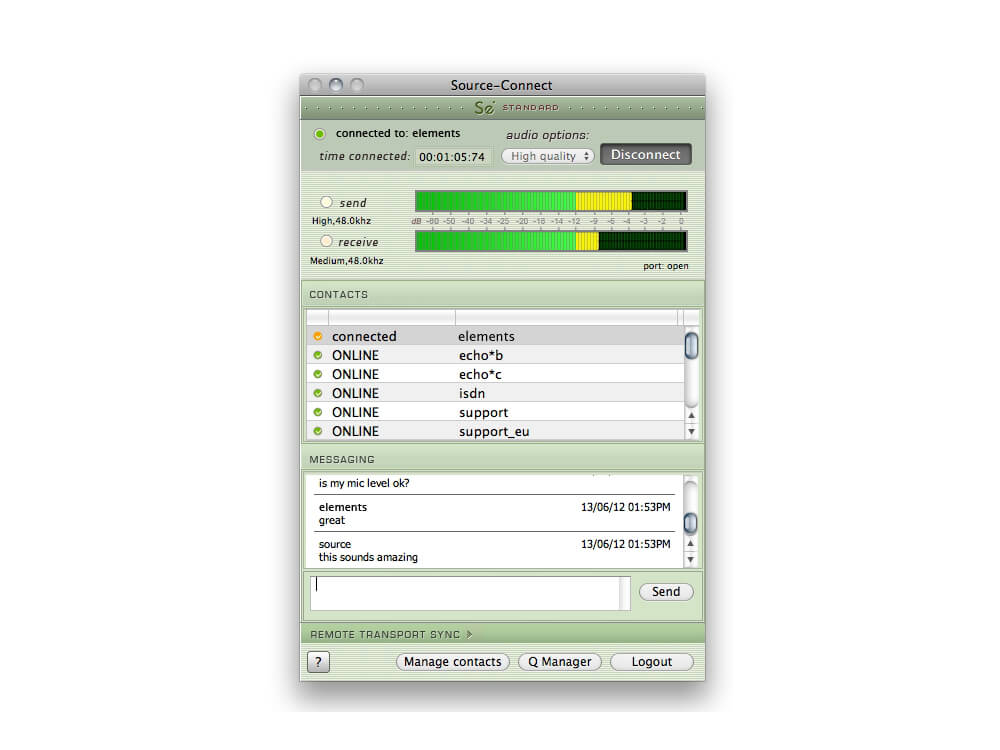Click the 'this sounds amazing' message
This screenshot has height=750, width=1000.
pos(368,557)
